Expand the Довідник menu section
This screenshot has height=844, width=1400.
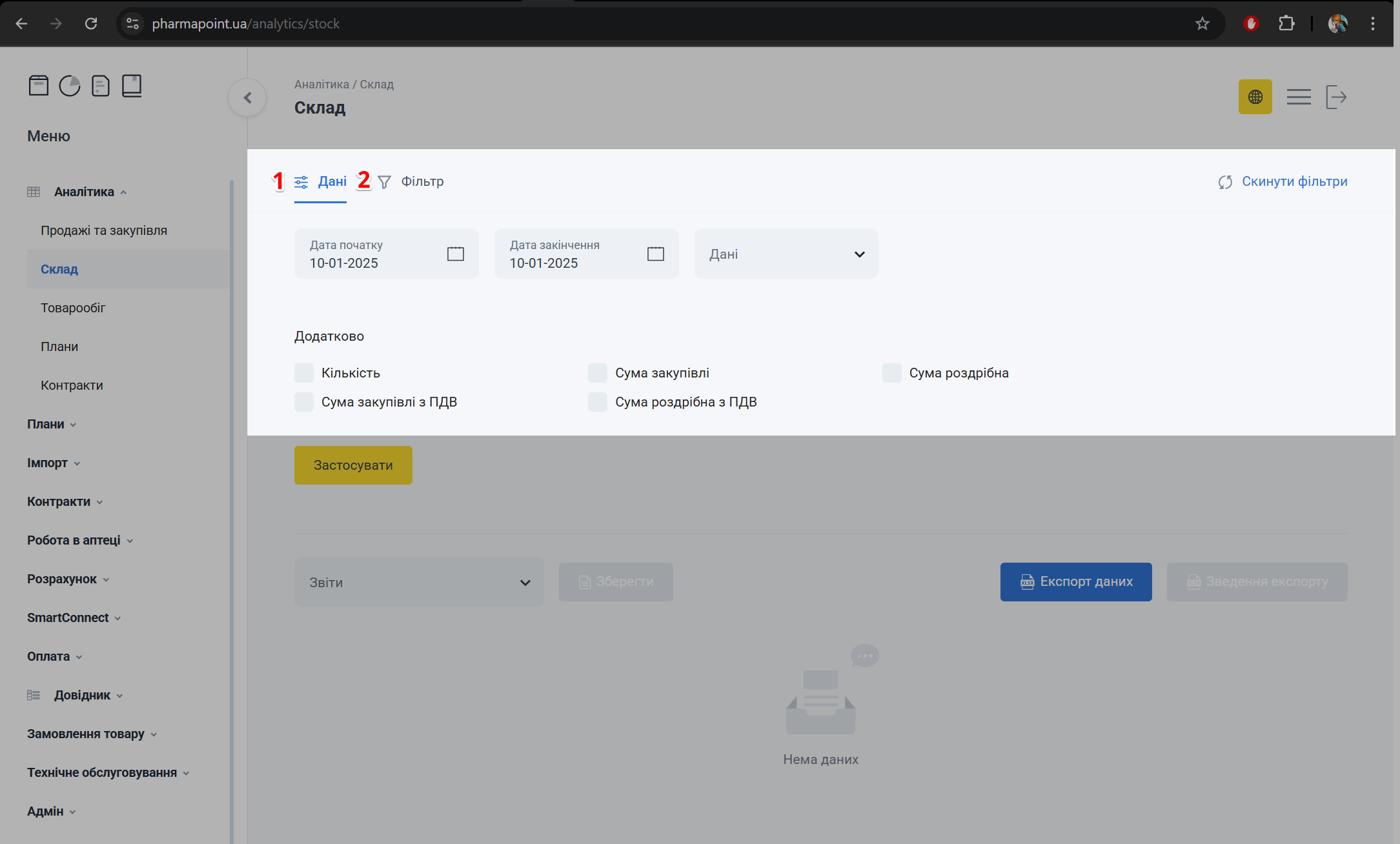(x=82, y=695)
